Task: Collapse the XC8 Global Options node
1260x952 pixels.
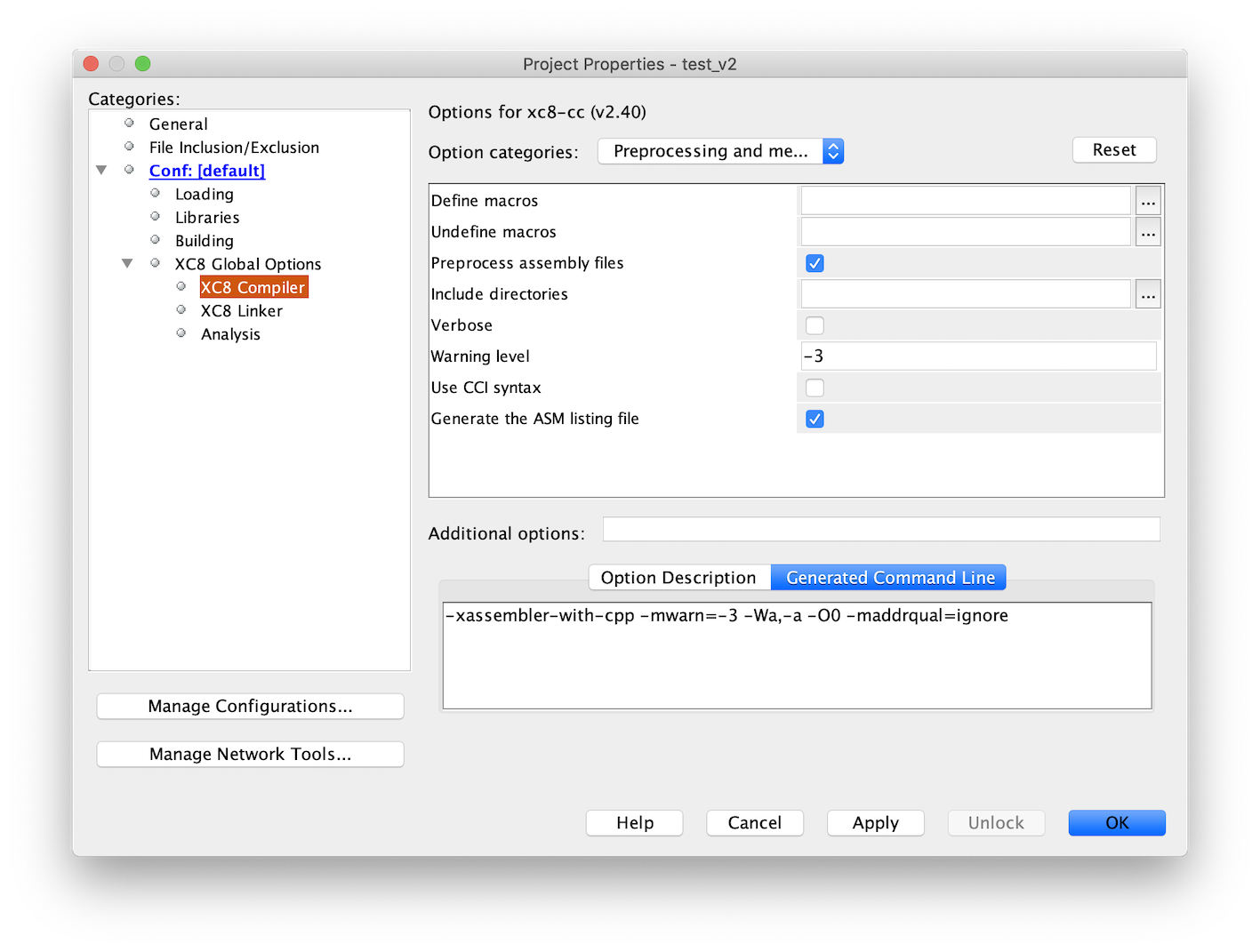Action: [127, 263]
